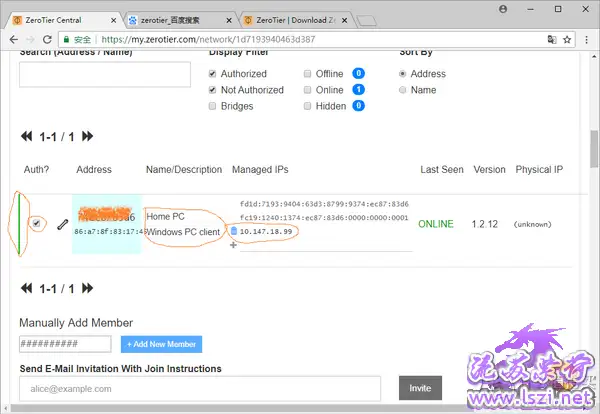This screenshot has width=600, height=414.
Task: Click the vertical page scrollbar thumb
Action: click(x=594, y=149)
